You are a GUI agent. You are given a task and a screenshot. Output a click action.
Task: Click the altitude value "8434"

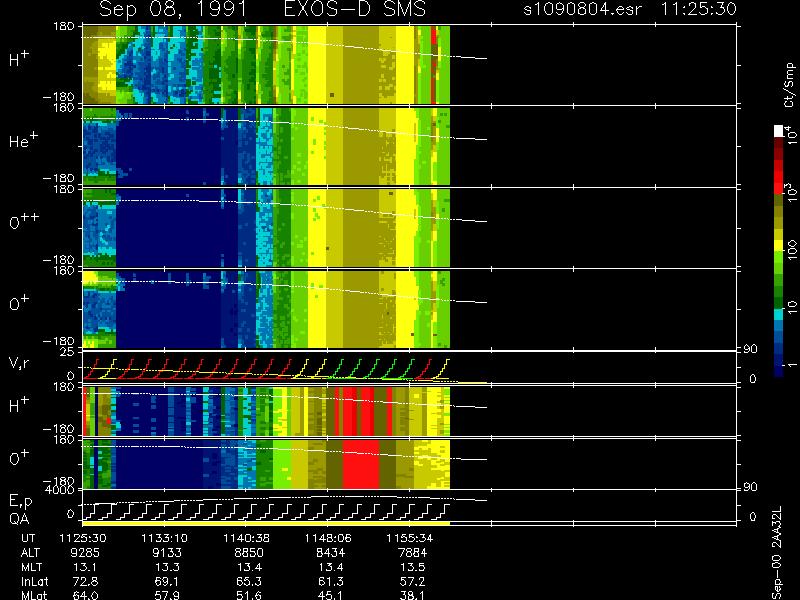tap(331, 553)
